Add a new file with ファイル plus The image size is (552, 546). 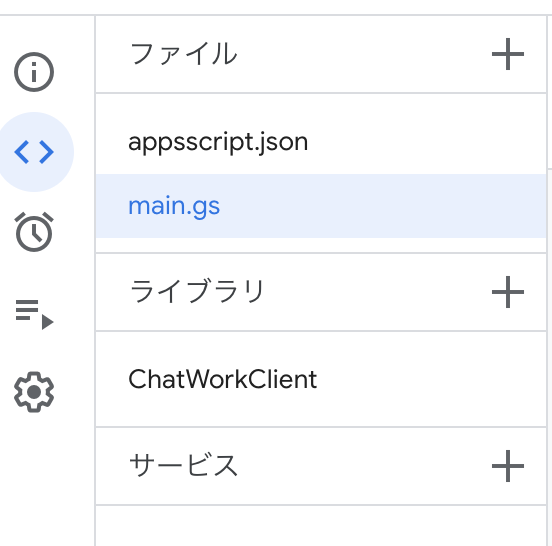click(x=508, y=54)
